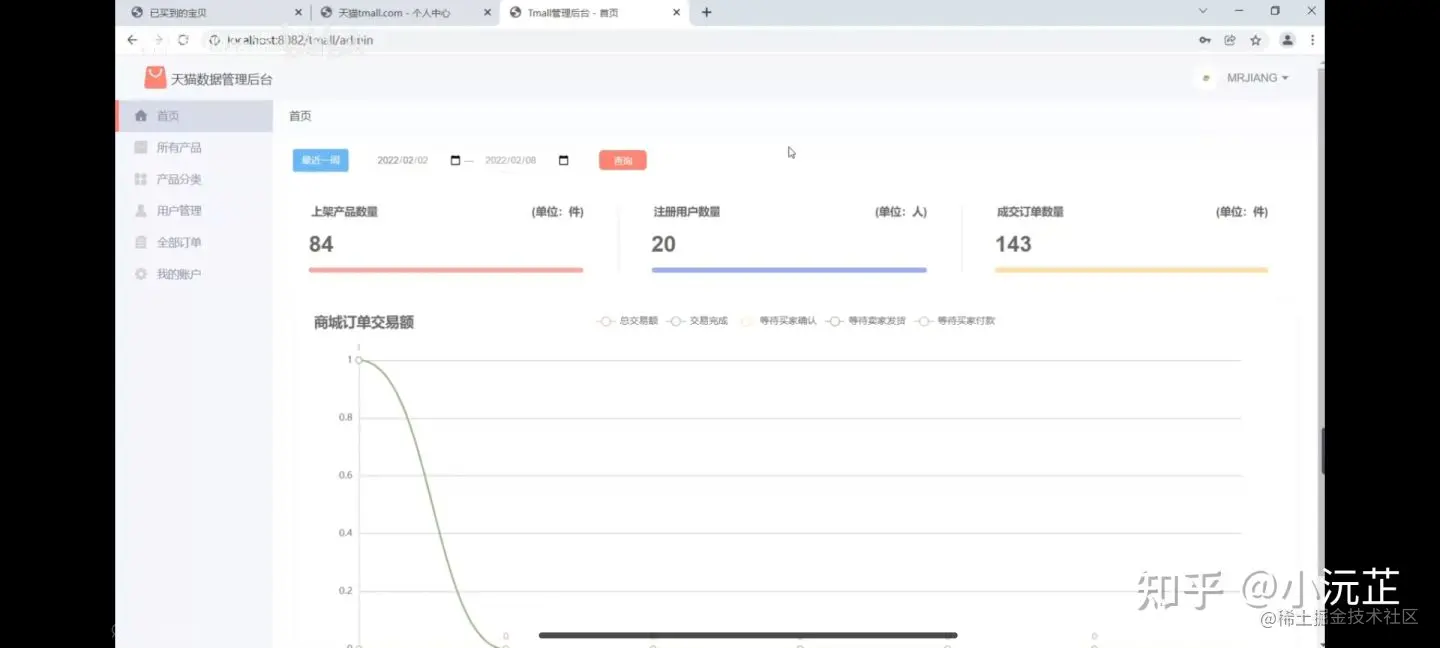Toggle 等待买家确认 legend series
The image size is (1440, 648).
click(777, 321)
